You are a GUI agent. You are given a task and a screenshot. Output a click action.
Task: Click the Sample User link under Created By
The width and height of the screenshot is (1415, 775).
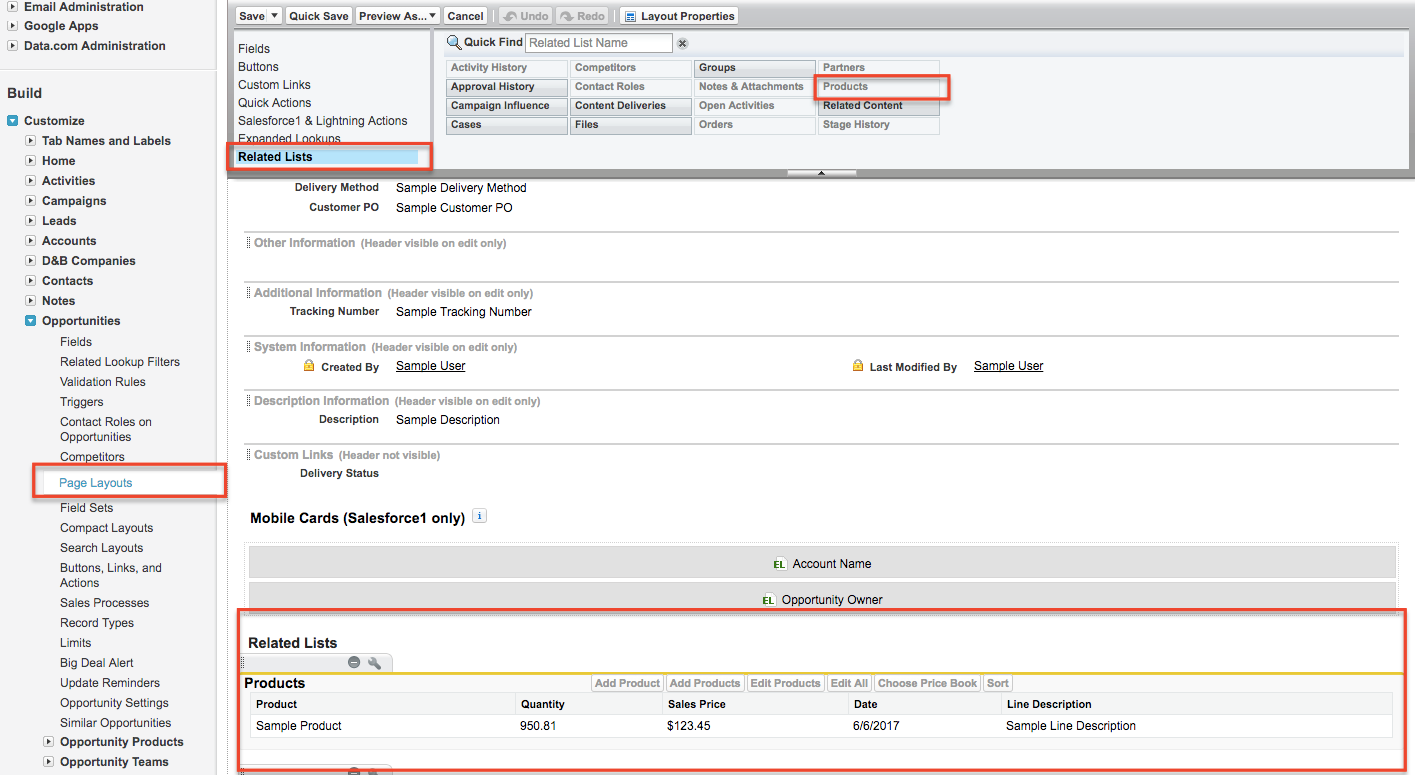coord(430,366)
